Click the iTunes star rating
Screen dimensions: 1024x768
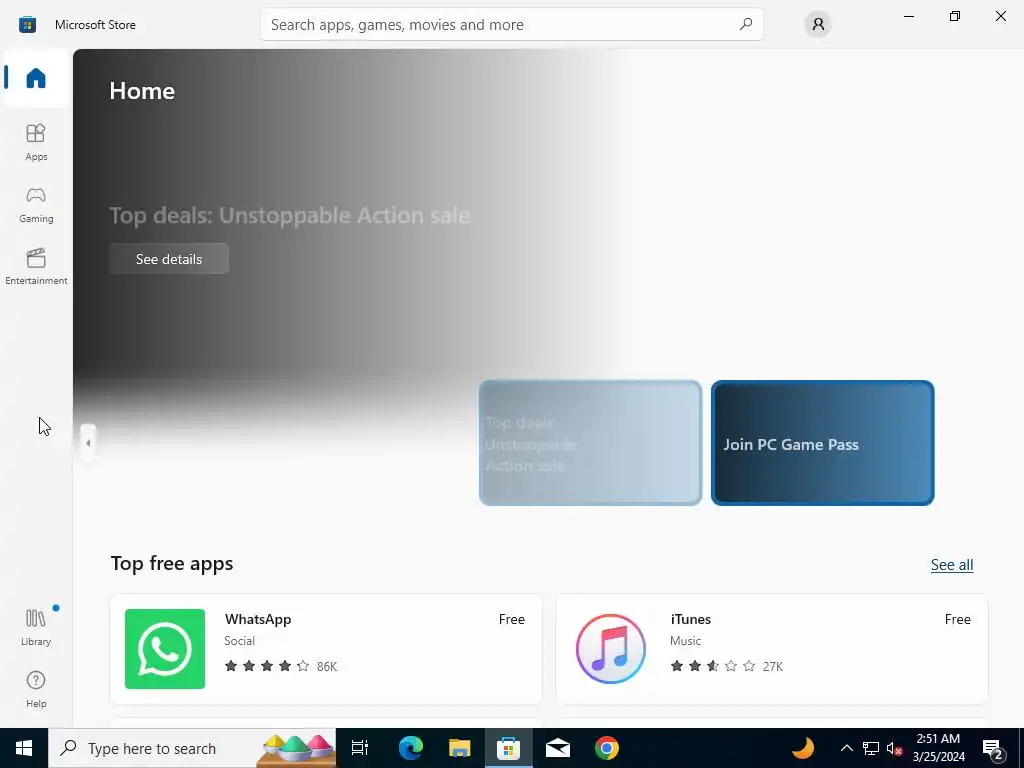click(712, 666)
